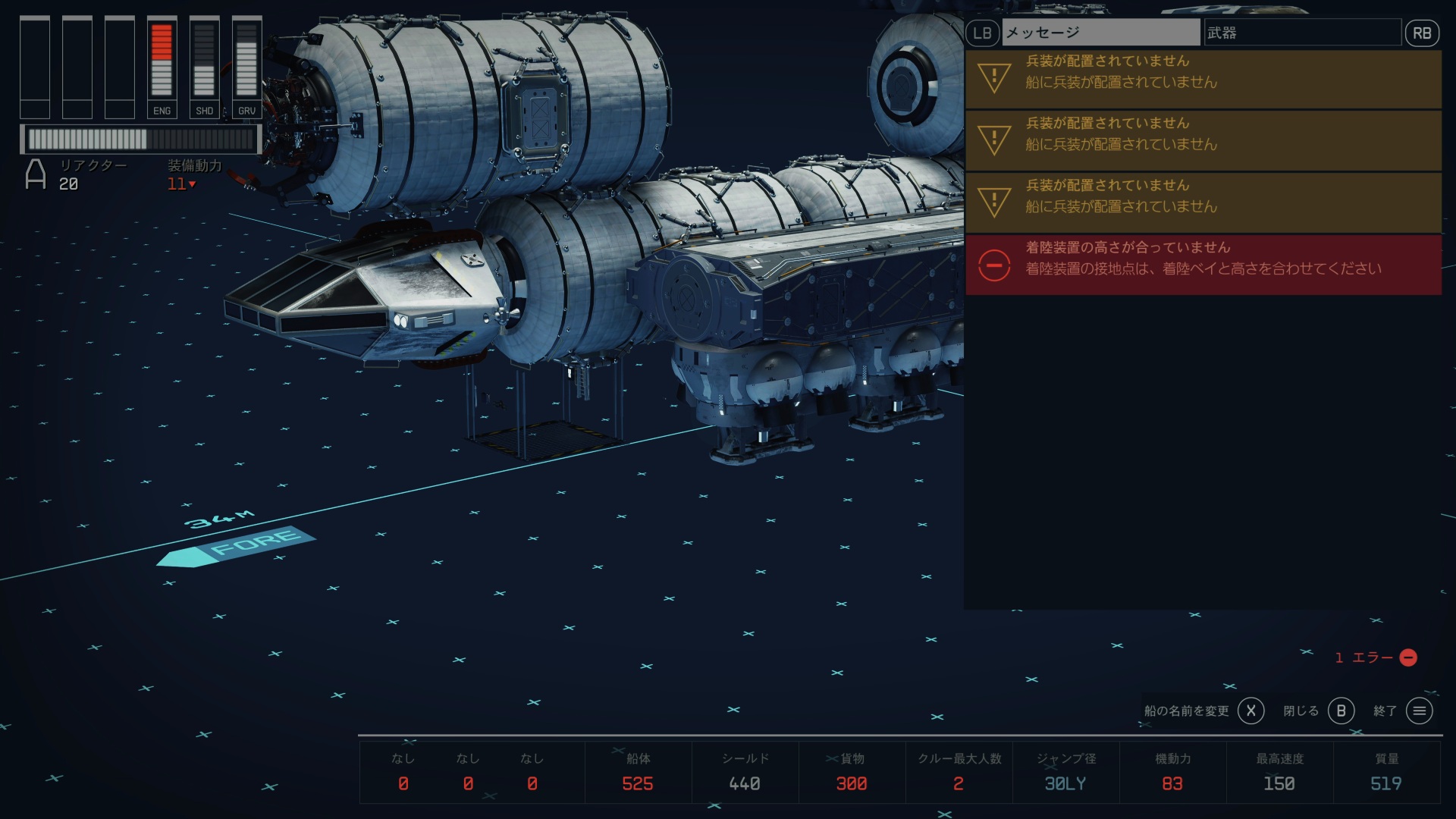Click the third empty weapon power slot
The height and width of the screenshot is (819, 1456).
point(120,67)
